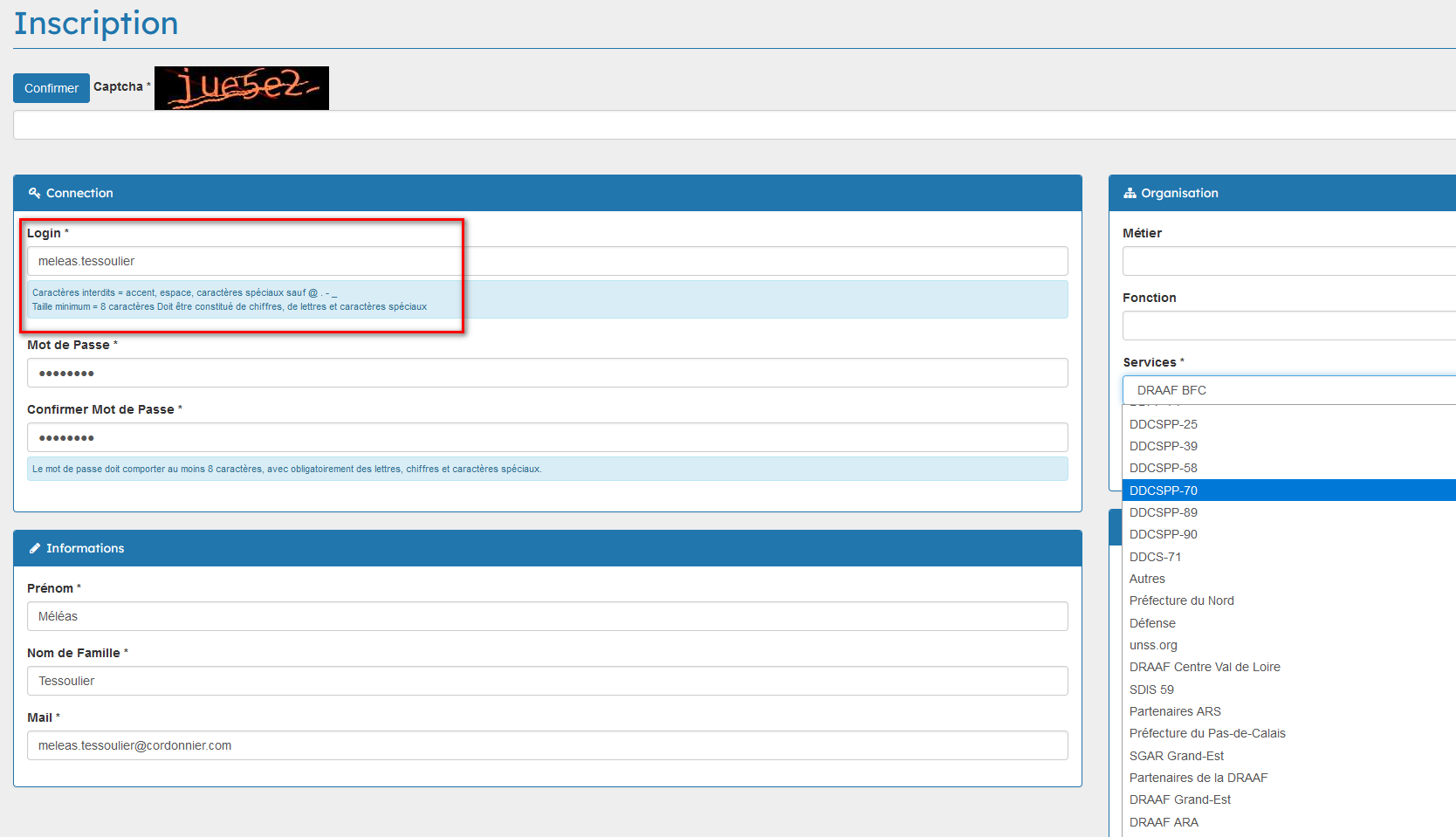This screenshot has height=837, width=1456.
Task: Click the captcha text input field
Action: [x=733, y=125]
